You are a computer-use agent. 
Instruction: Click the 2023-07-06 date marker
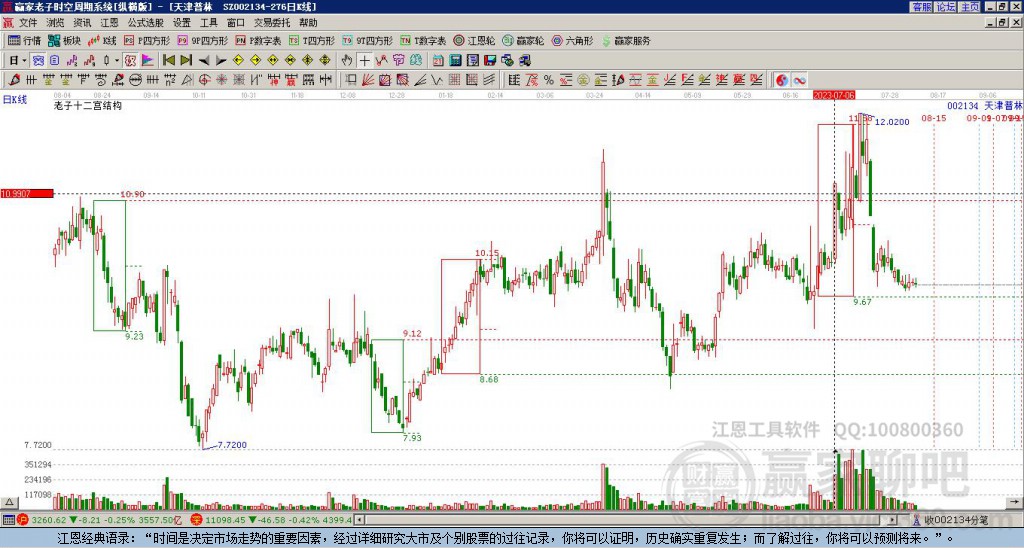(x=834, y=95)
